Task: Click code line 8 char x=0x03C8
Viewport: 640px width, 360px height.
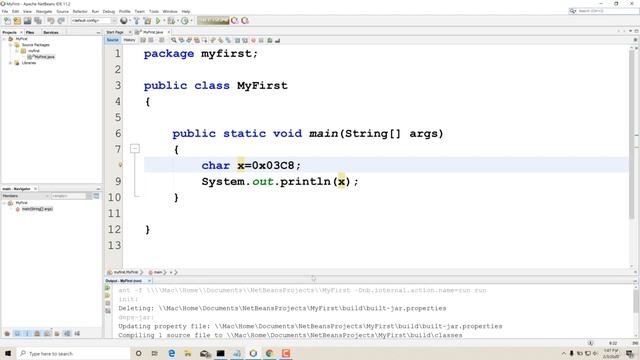Action: point(251,165)
